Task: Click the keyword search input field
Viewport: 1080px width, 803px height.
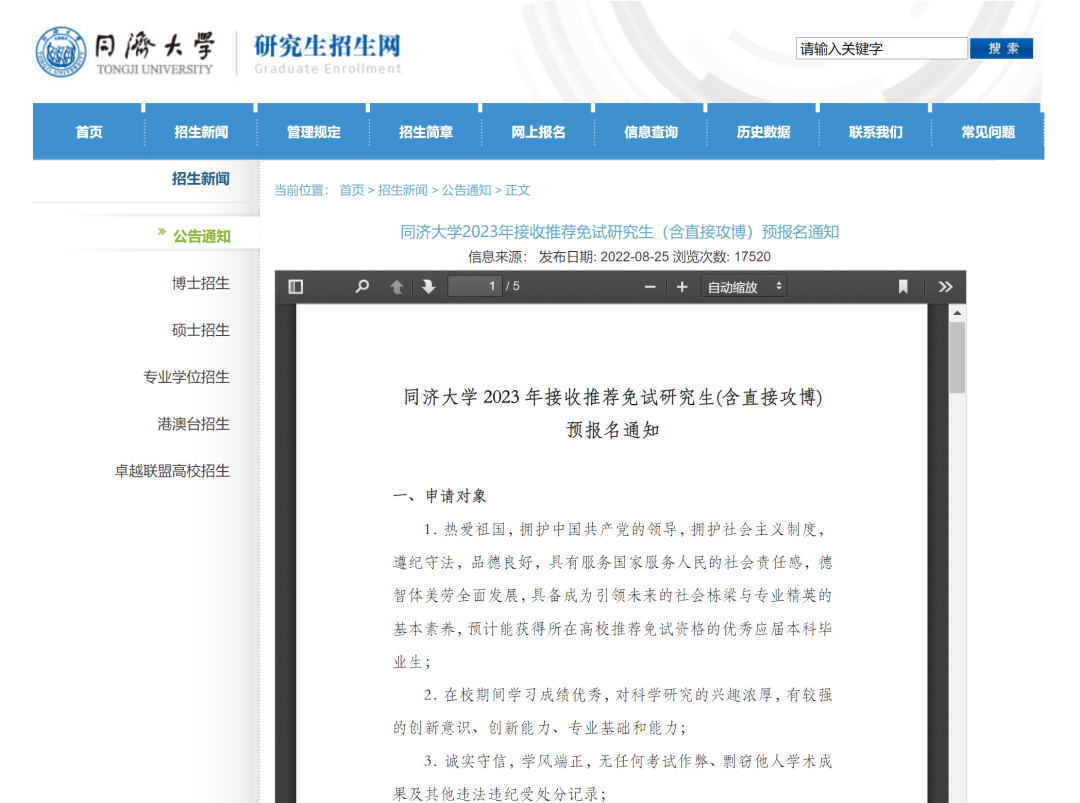Action: [881, 47]
